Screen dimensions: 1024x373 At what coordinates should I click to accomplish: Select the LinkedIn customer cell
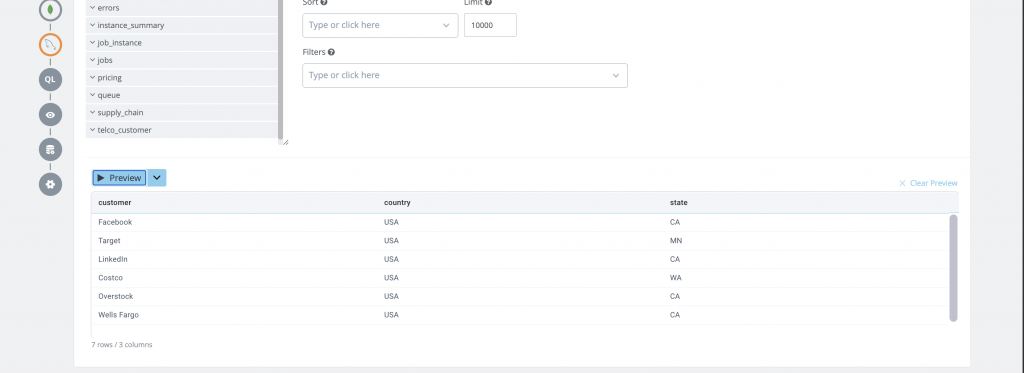coord(113,259)
